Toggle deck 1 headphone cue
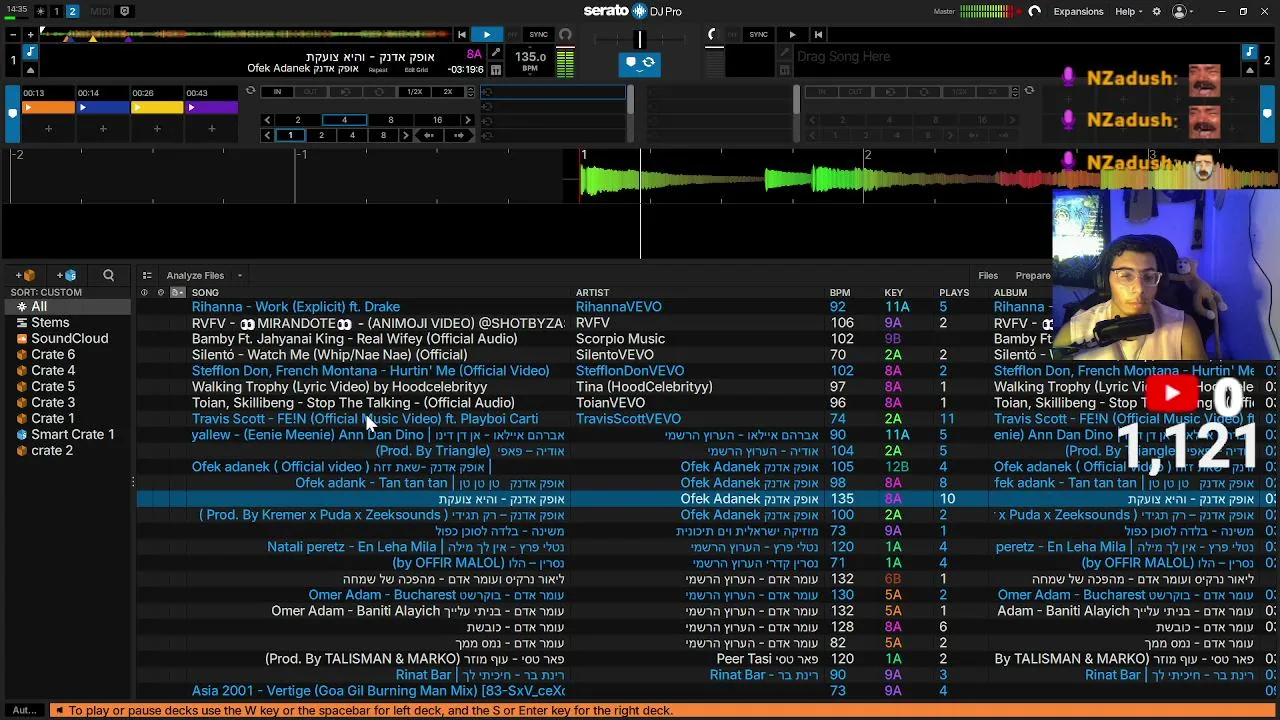This screenshot has height=720, width=1280. 565,35
